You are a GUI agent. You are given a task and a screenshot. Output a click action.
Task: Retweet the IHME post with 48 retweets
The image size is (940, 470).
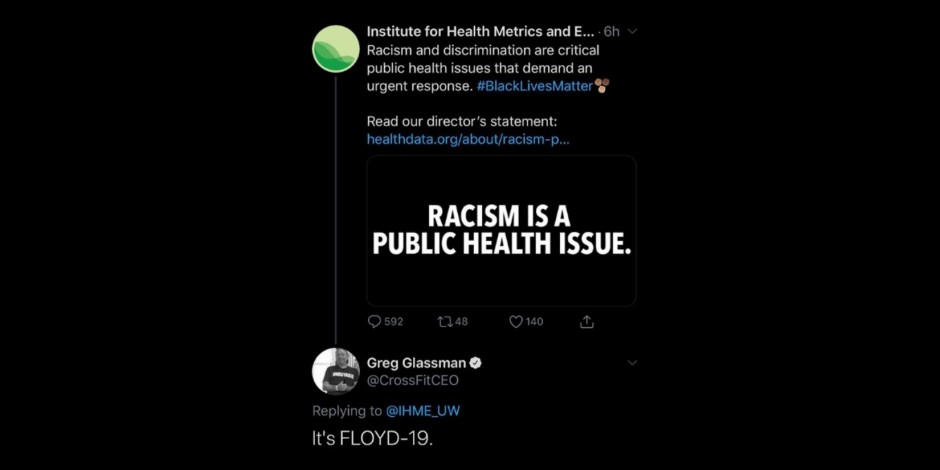[x=453, y=322]
